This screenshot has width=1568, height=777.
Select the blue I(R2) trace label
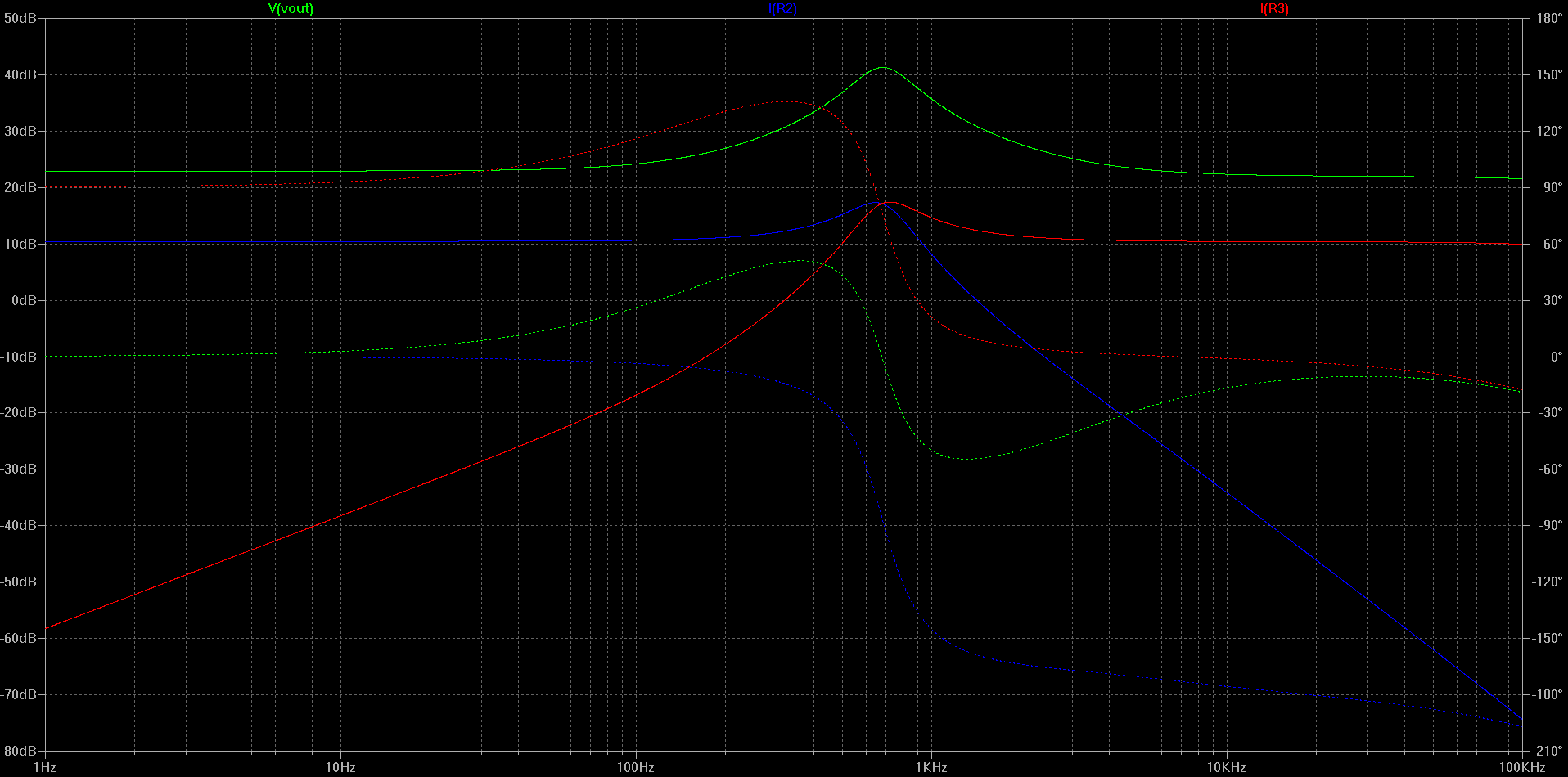[782, 9]
